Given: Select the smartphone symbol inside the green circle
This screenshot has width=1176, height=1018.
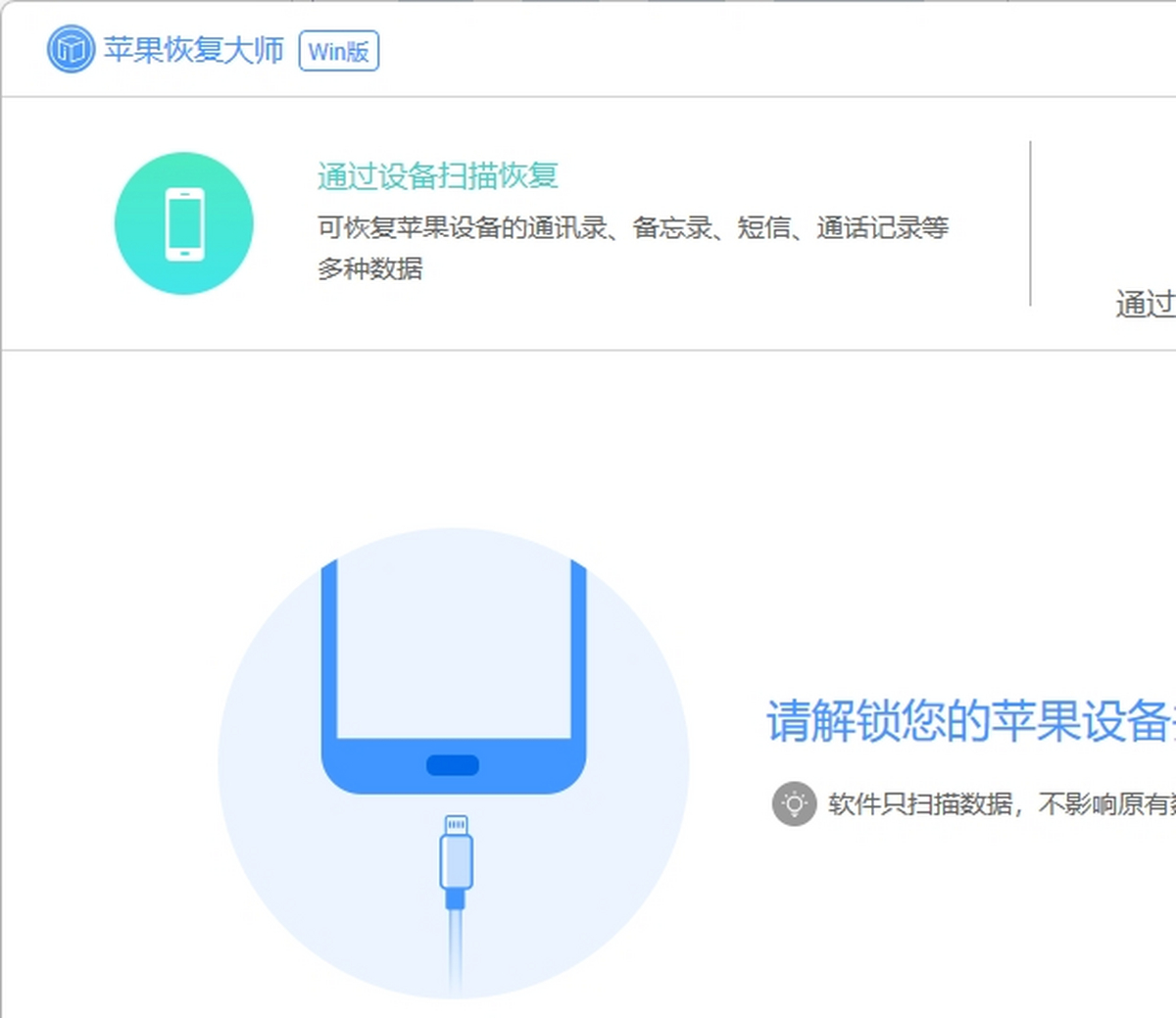Looking at the screenshot, I should [183, 222].
